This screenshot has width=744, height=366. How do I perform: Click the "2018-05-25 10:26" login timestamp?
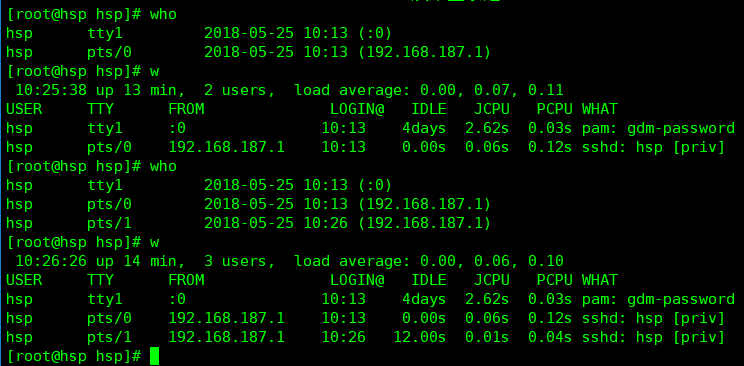[x=276, y=223]
